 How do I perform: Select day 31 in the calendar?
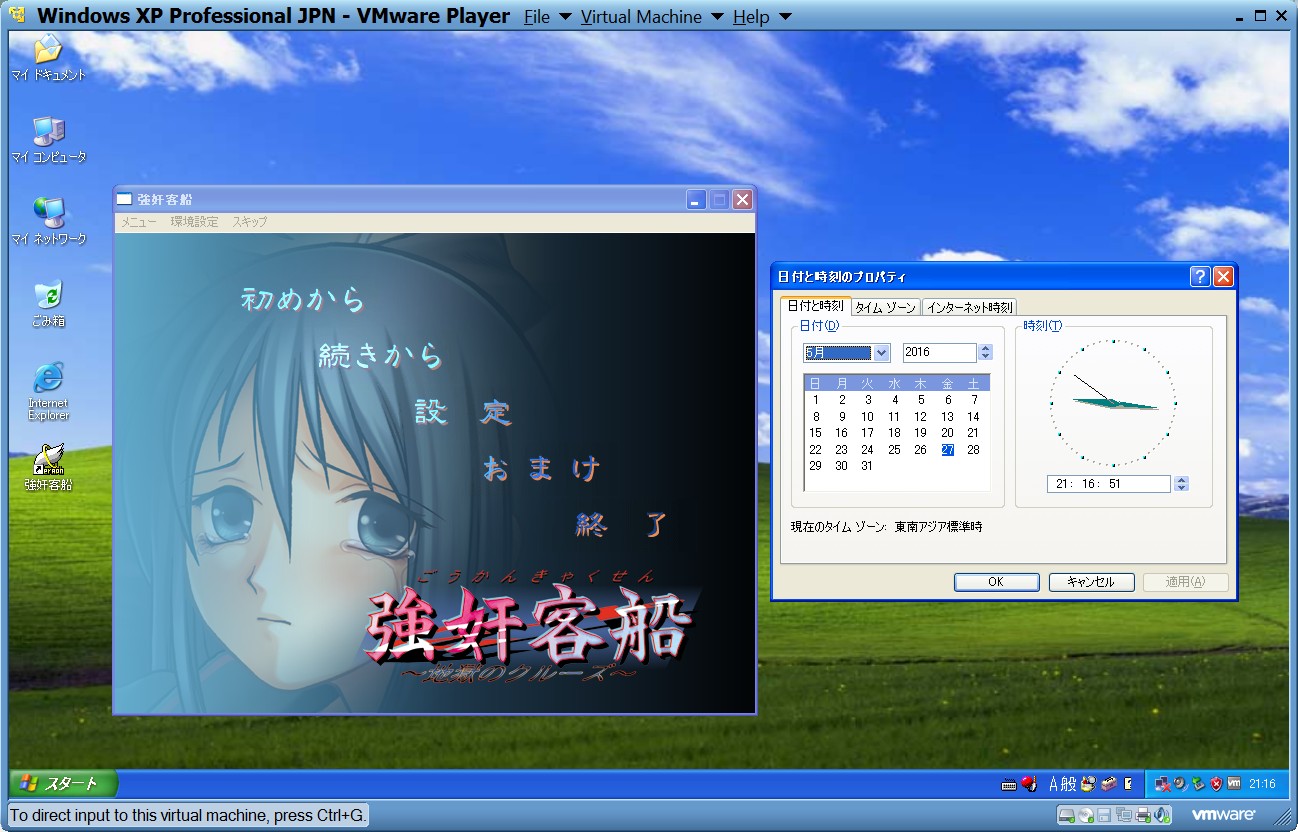point(867,466)
